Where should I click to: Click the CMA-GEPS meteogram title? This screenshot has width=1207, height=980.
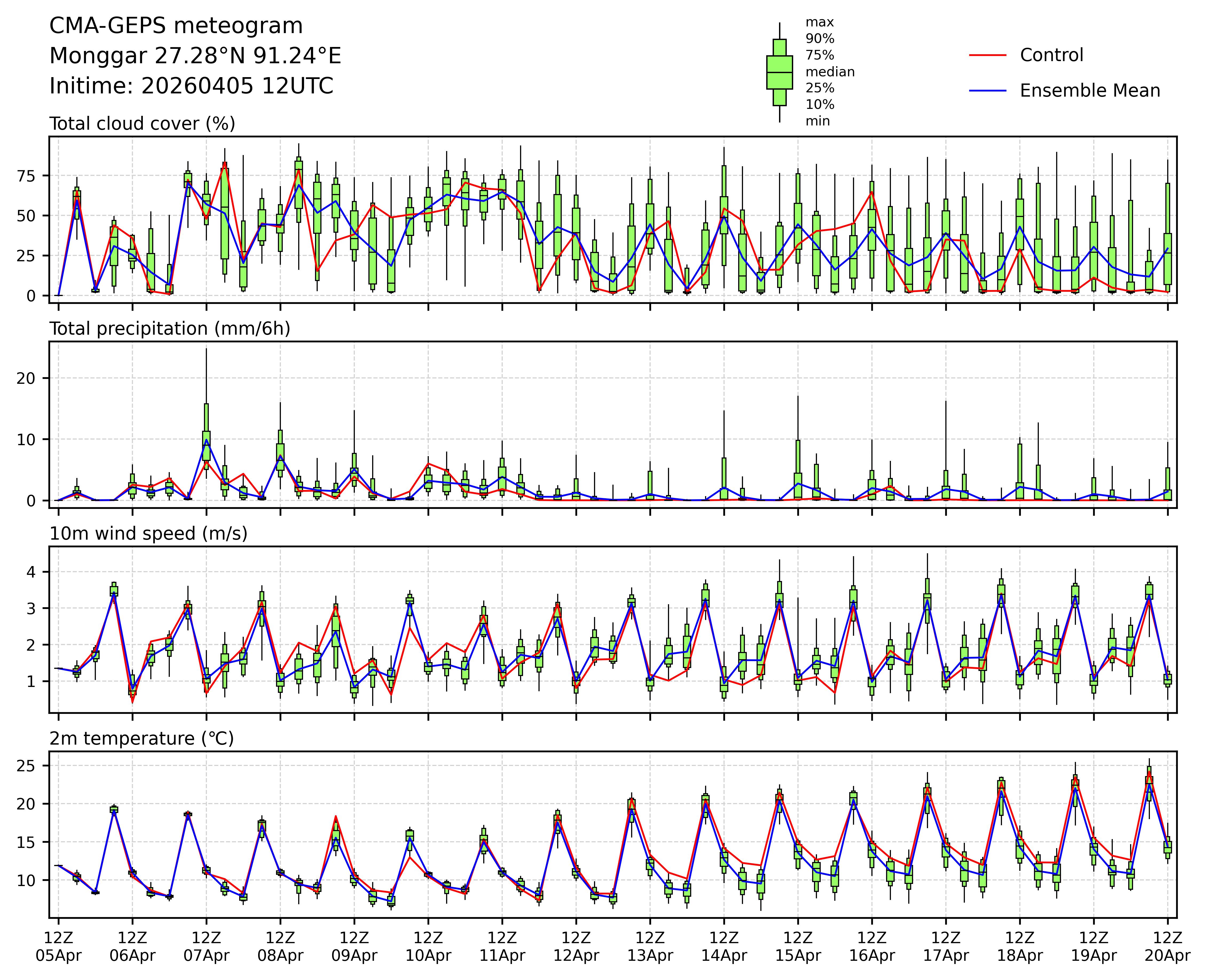(176, 26)
